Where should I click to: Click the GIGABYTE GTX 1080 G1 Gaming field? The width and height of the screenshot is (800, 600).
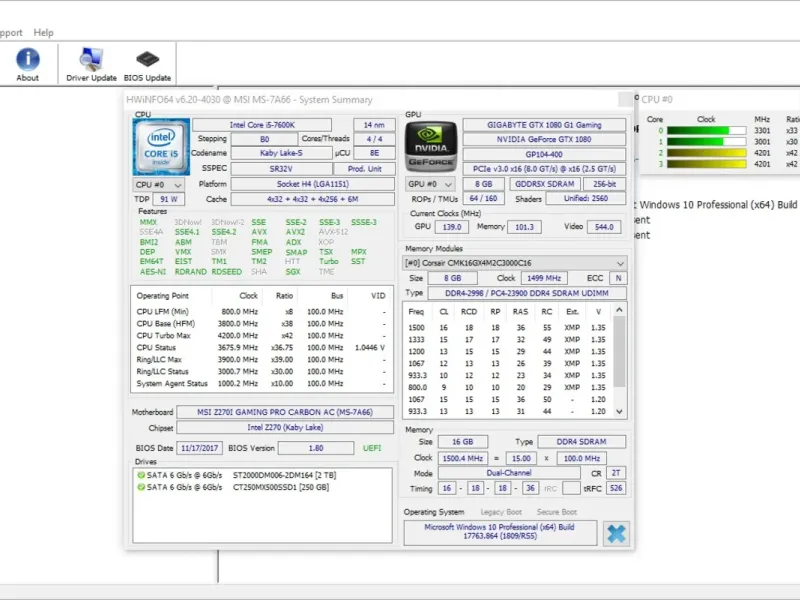pyautogui.click(x=544, y=125)
